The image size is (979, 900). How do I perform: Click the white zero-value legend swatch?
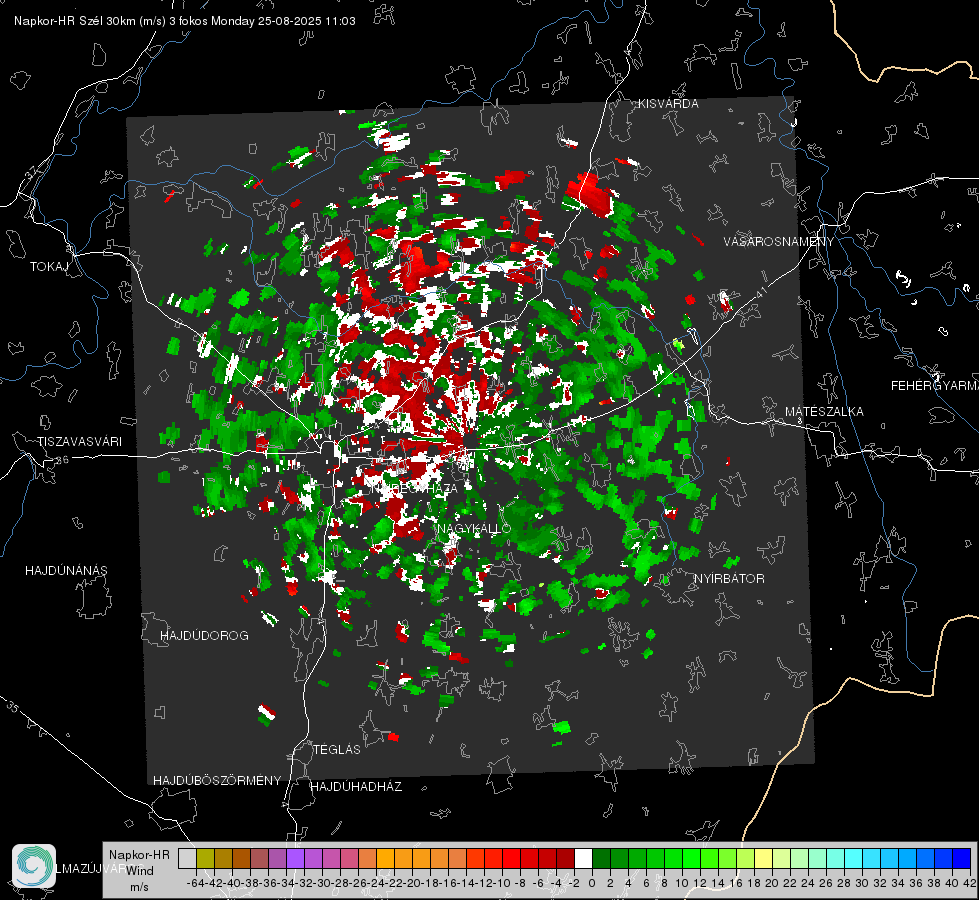tap(583, 859)
